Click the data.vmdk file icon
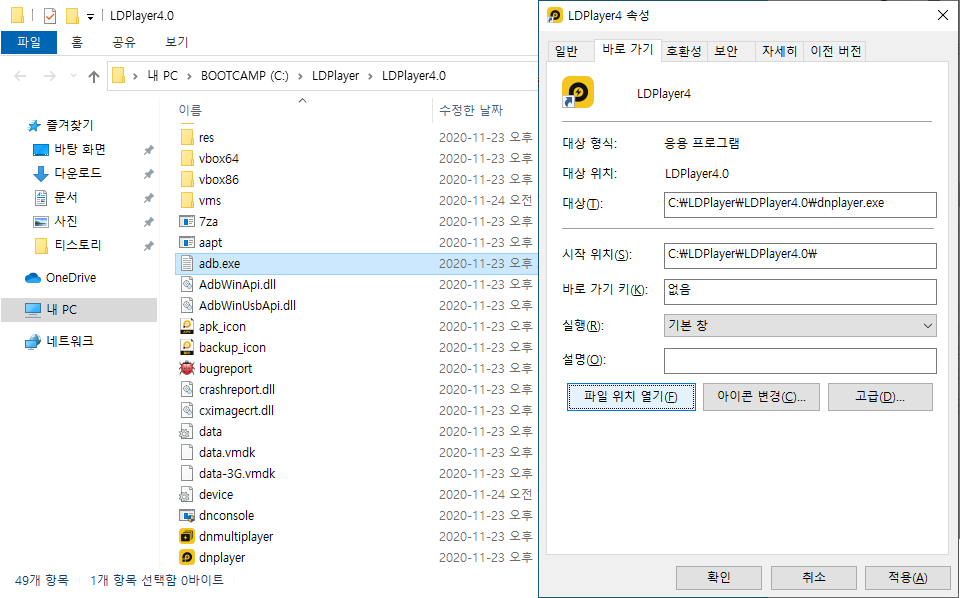 187,452
